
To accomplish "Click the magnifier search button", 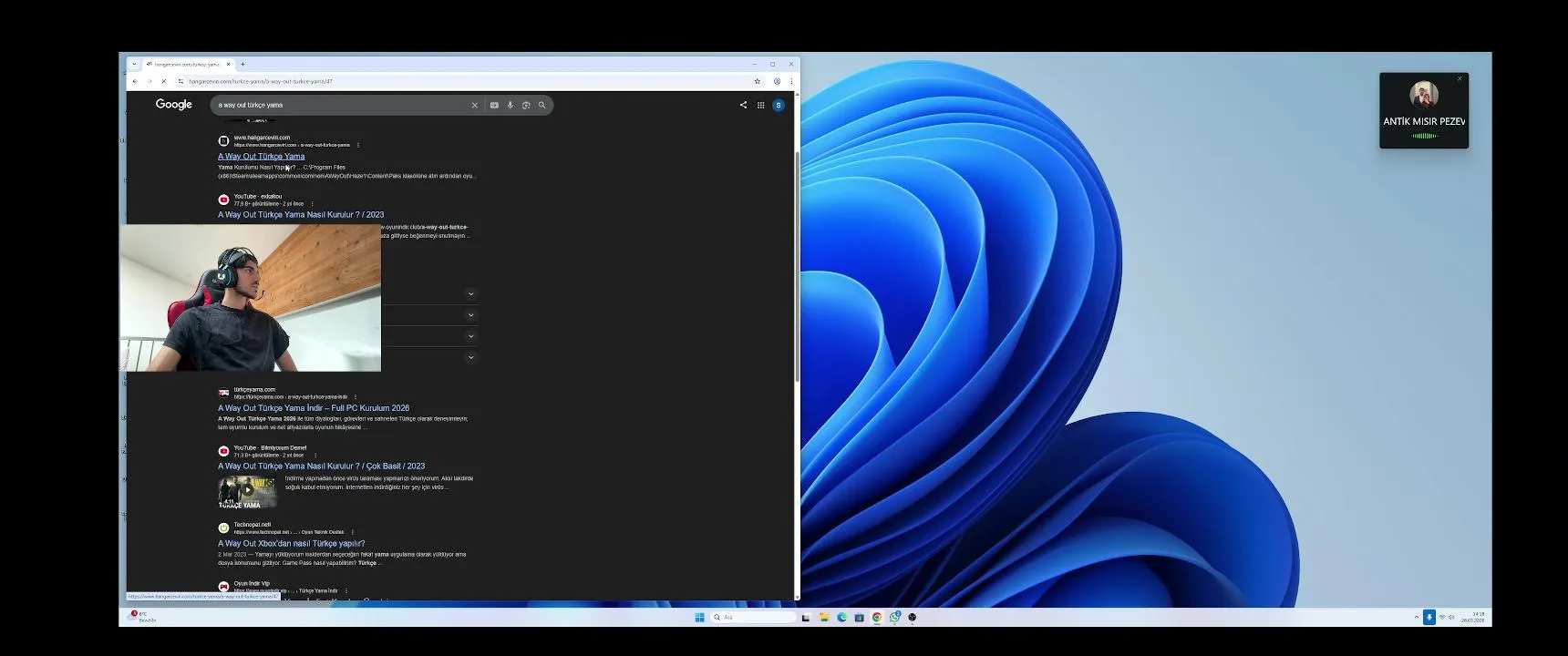I will [542, 105].
